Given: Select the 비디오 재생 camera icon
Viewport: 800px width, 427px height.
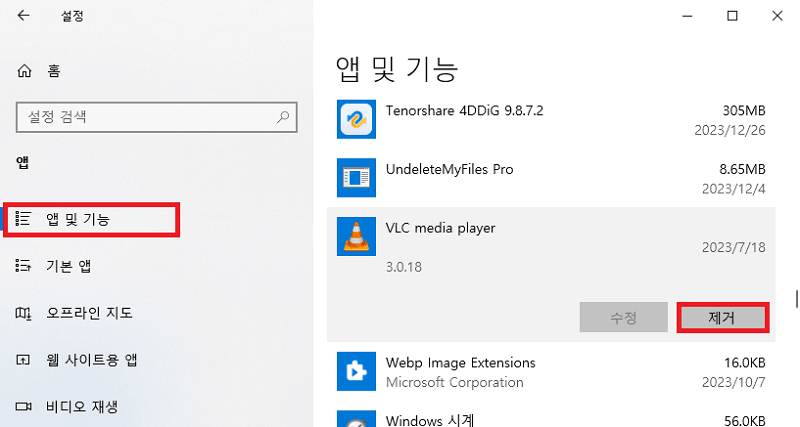Looking at the screenshot, I should (x=23, y=407).
